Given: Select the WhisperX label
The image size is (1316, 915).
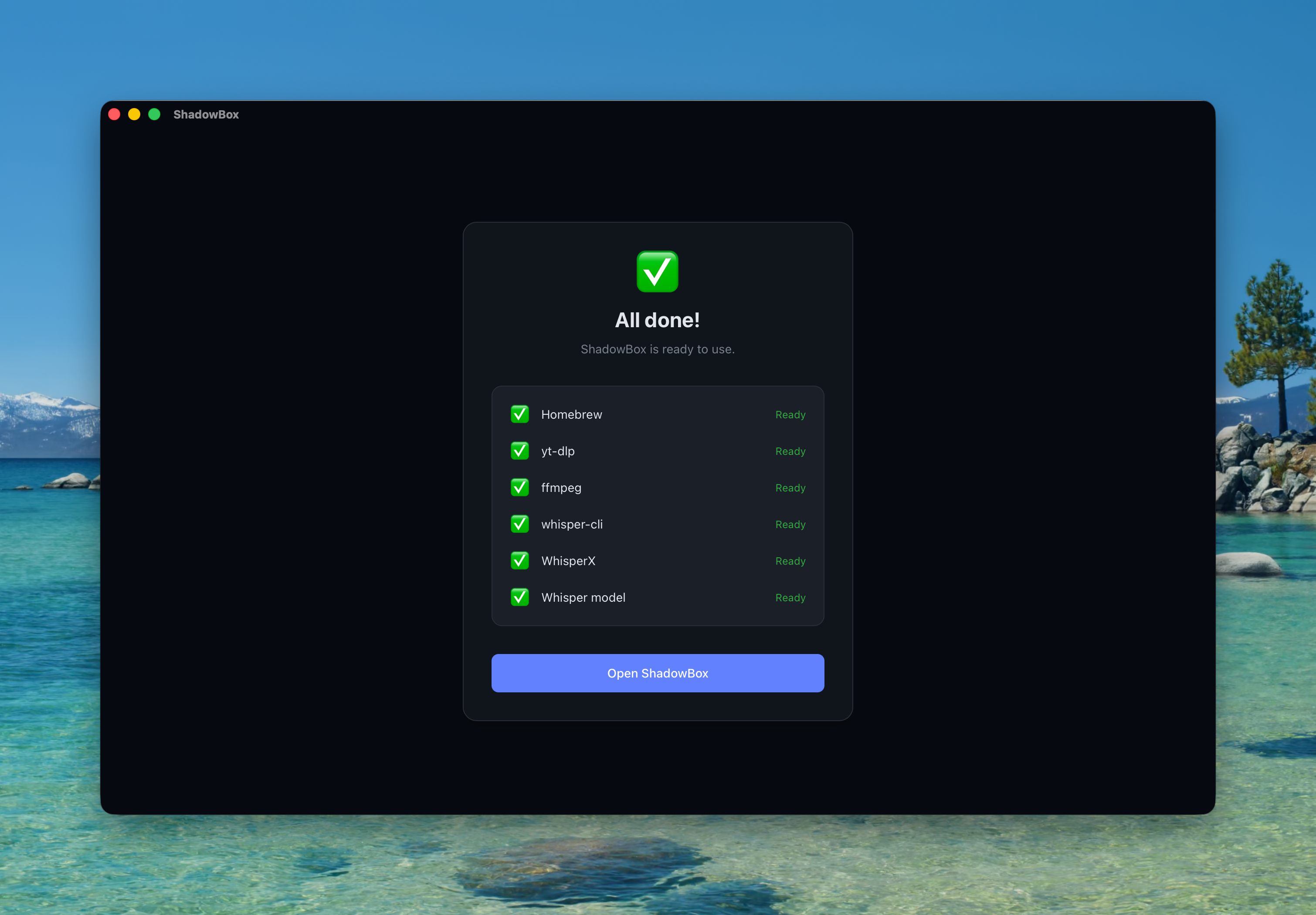Looking at the screenshot, I should point(568,561).
